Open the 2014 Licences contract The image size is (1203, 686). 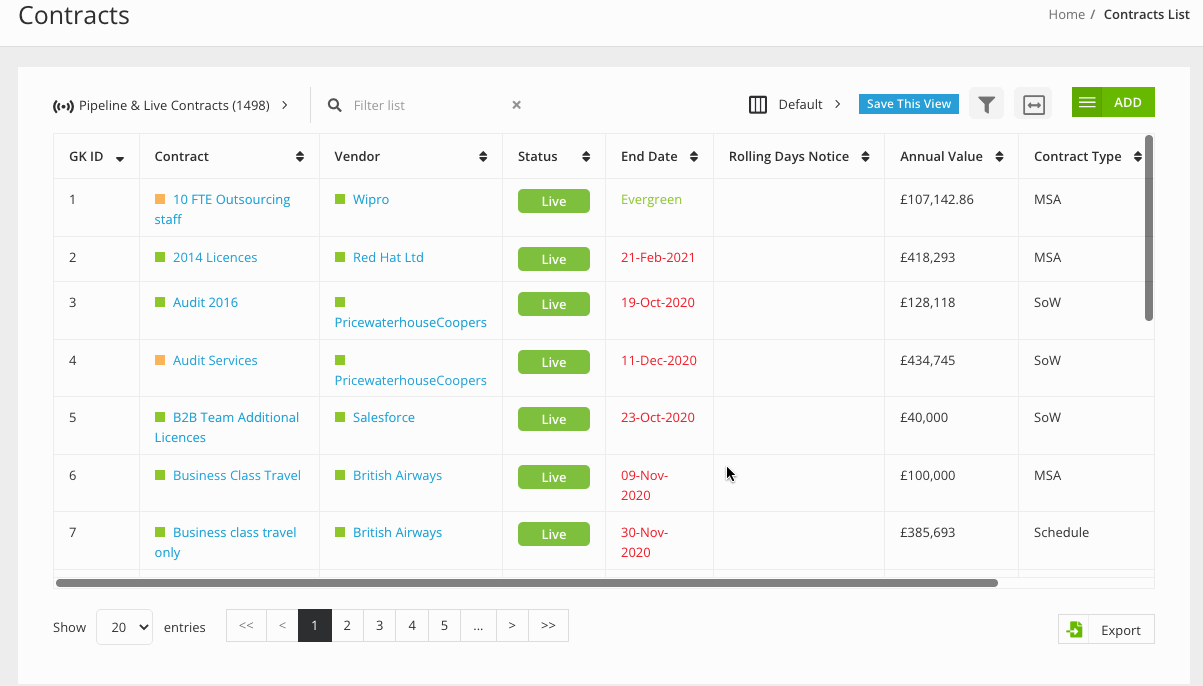215,257
